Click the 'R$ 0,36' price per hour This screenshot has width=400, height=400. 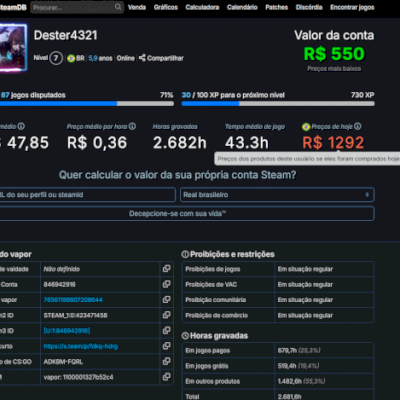[97, 143]
